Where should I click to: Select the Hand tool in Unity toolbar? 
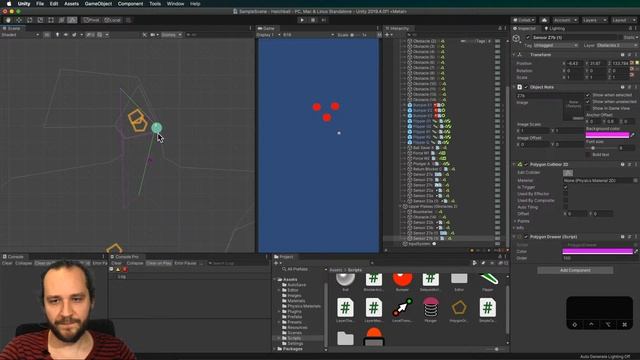8,20
